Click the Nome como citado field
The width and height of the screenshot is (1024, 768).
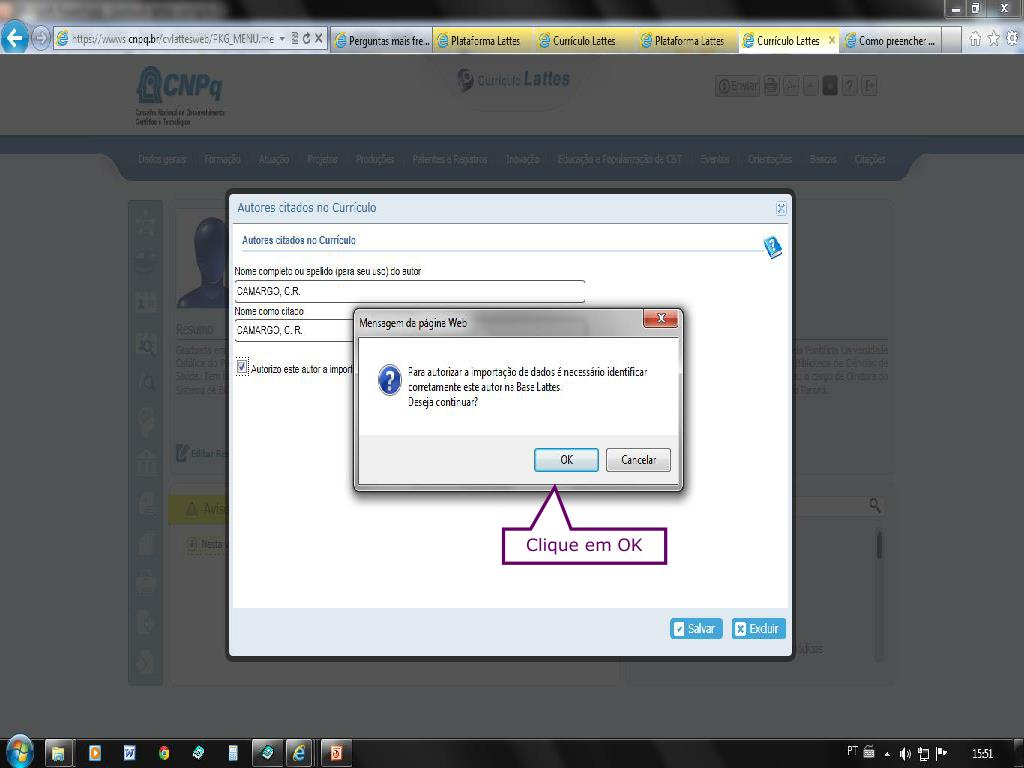click(294, 330)
